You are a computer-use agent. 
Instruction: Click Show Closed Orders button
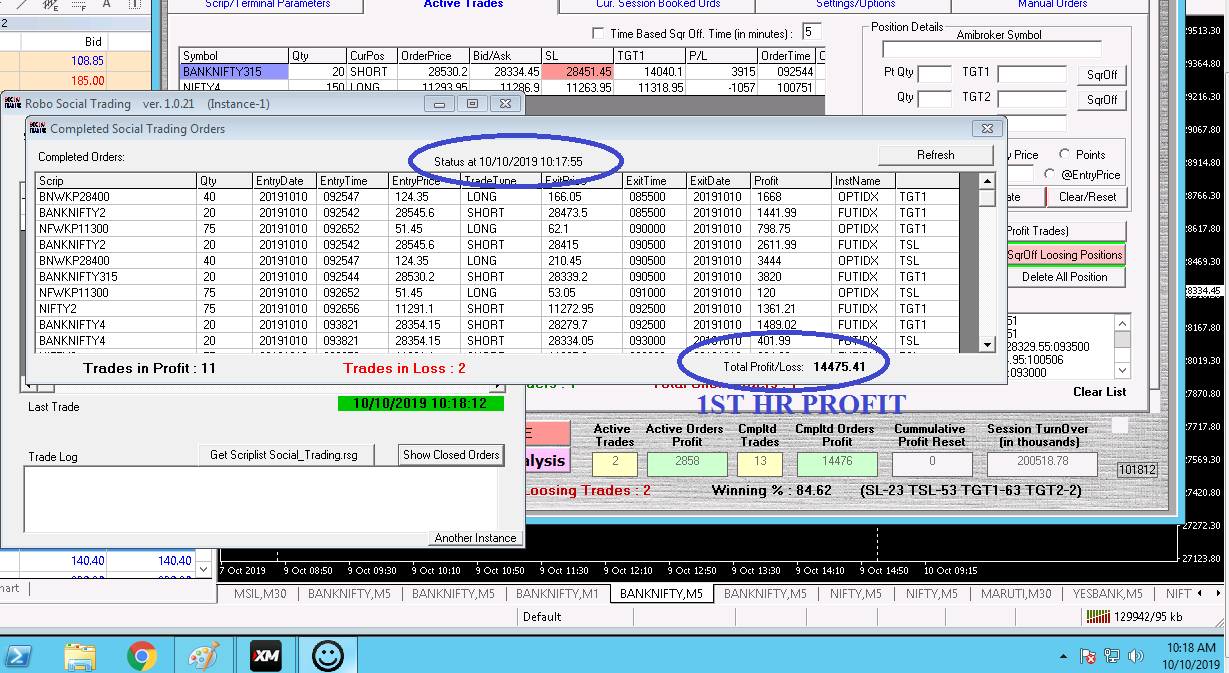(451, 455)
